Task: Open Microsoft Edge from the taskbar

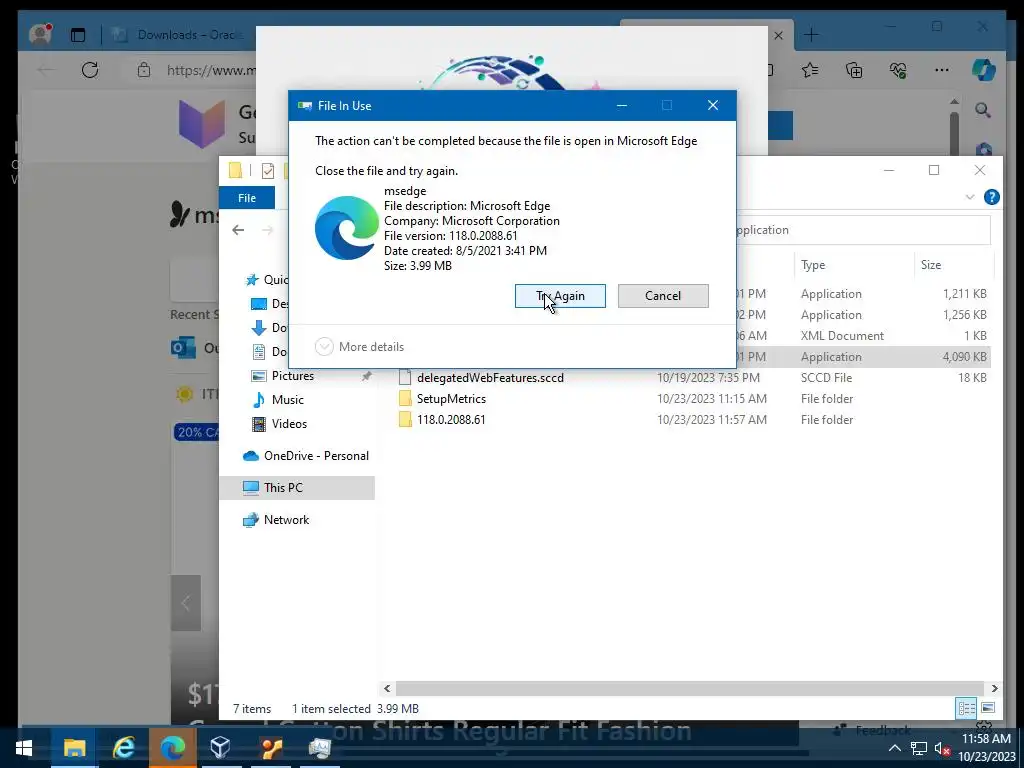Action: coord(172,748)
